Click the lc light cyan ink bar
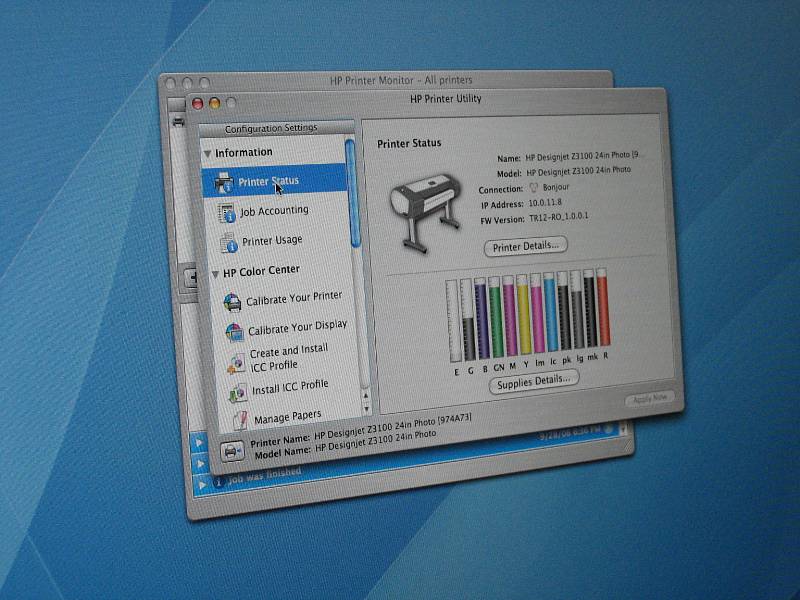 pos(551,312)
